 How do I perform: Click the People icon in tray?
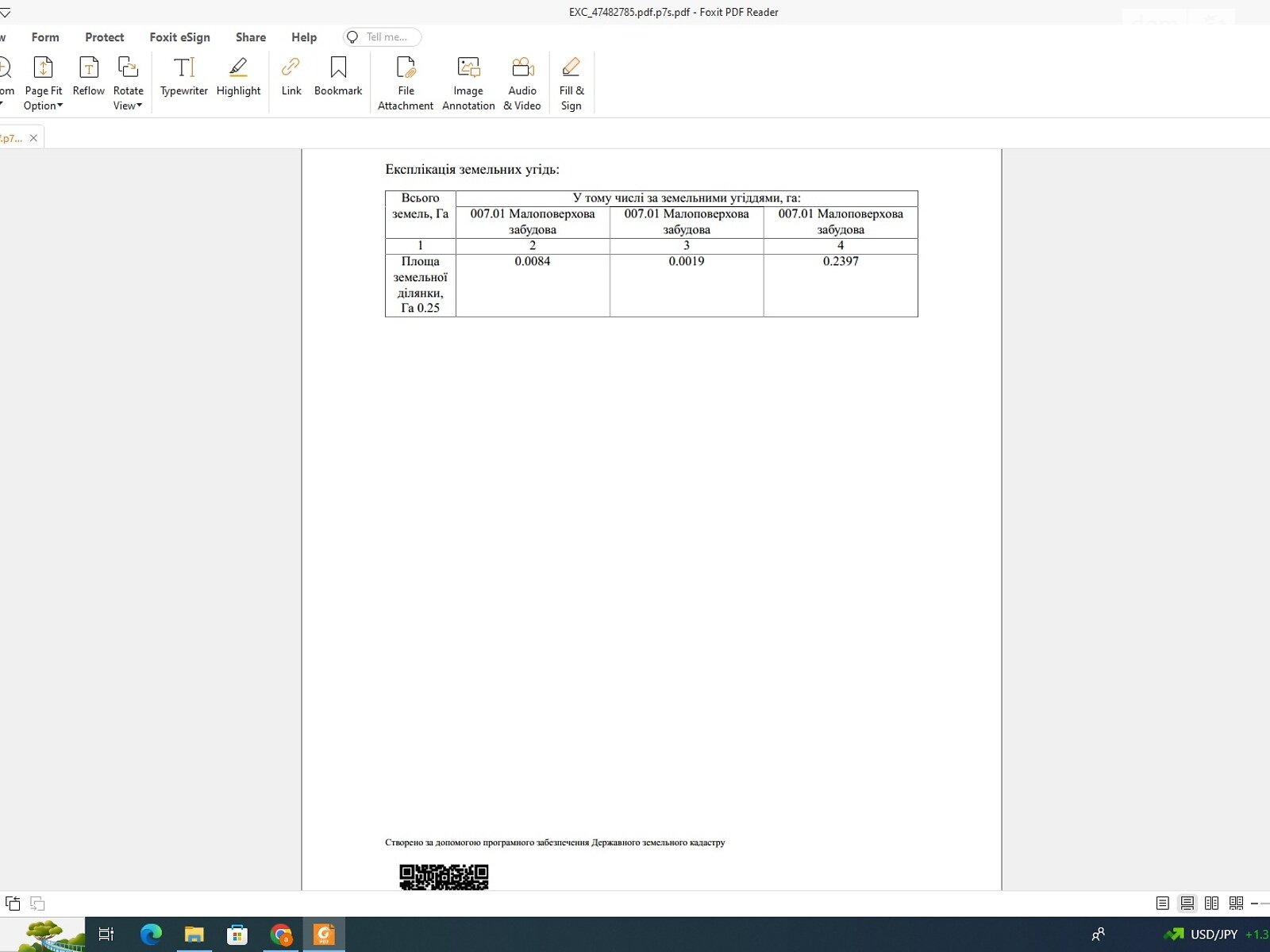coord(1099,935)
